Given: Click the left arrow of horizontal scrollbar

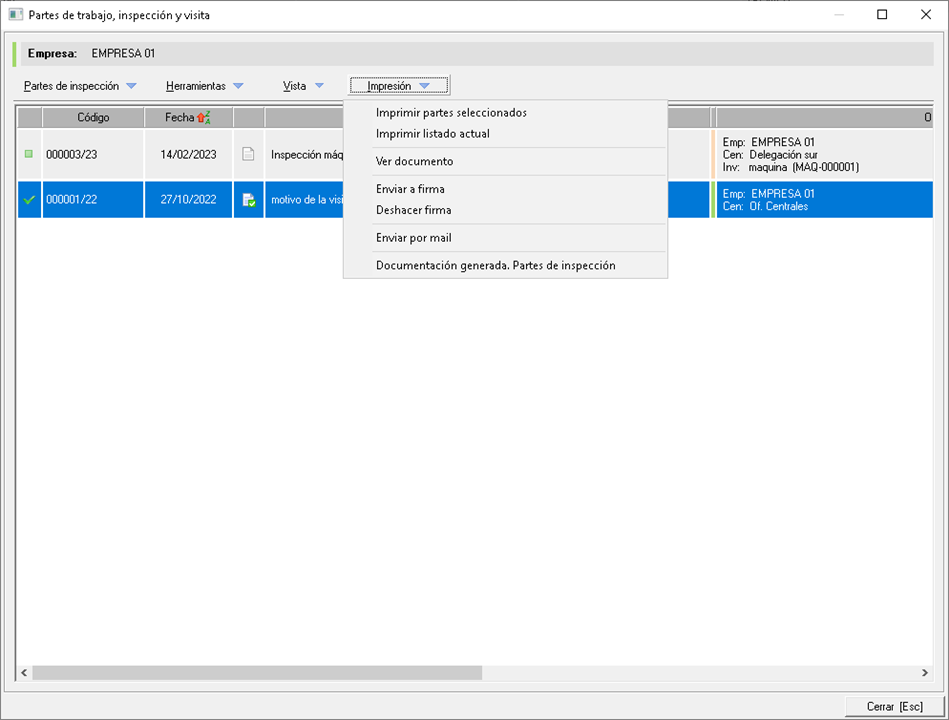Looking at the screenshot, I should (25, 673).
